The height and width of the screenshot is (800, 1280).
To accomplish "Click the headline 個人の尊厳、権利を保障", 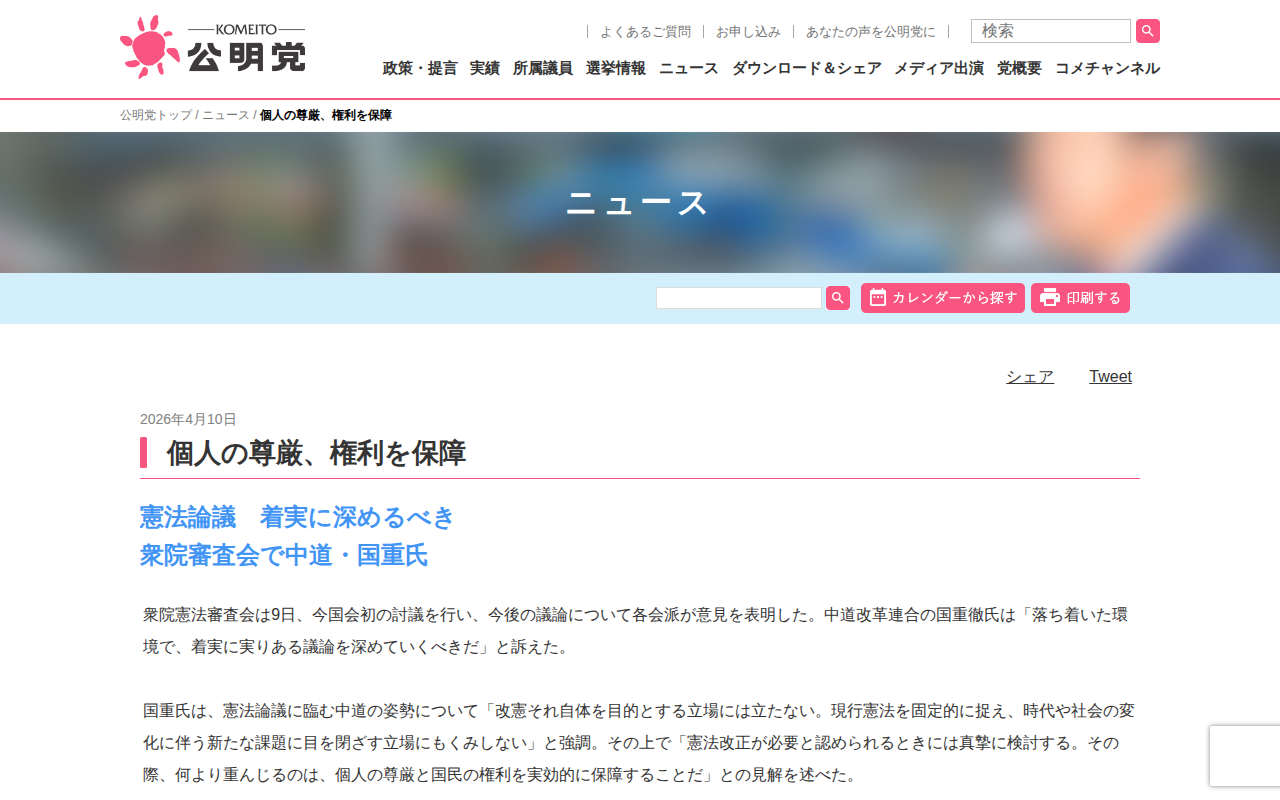I will [316, 453].
